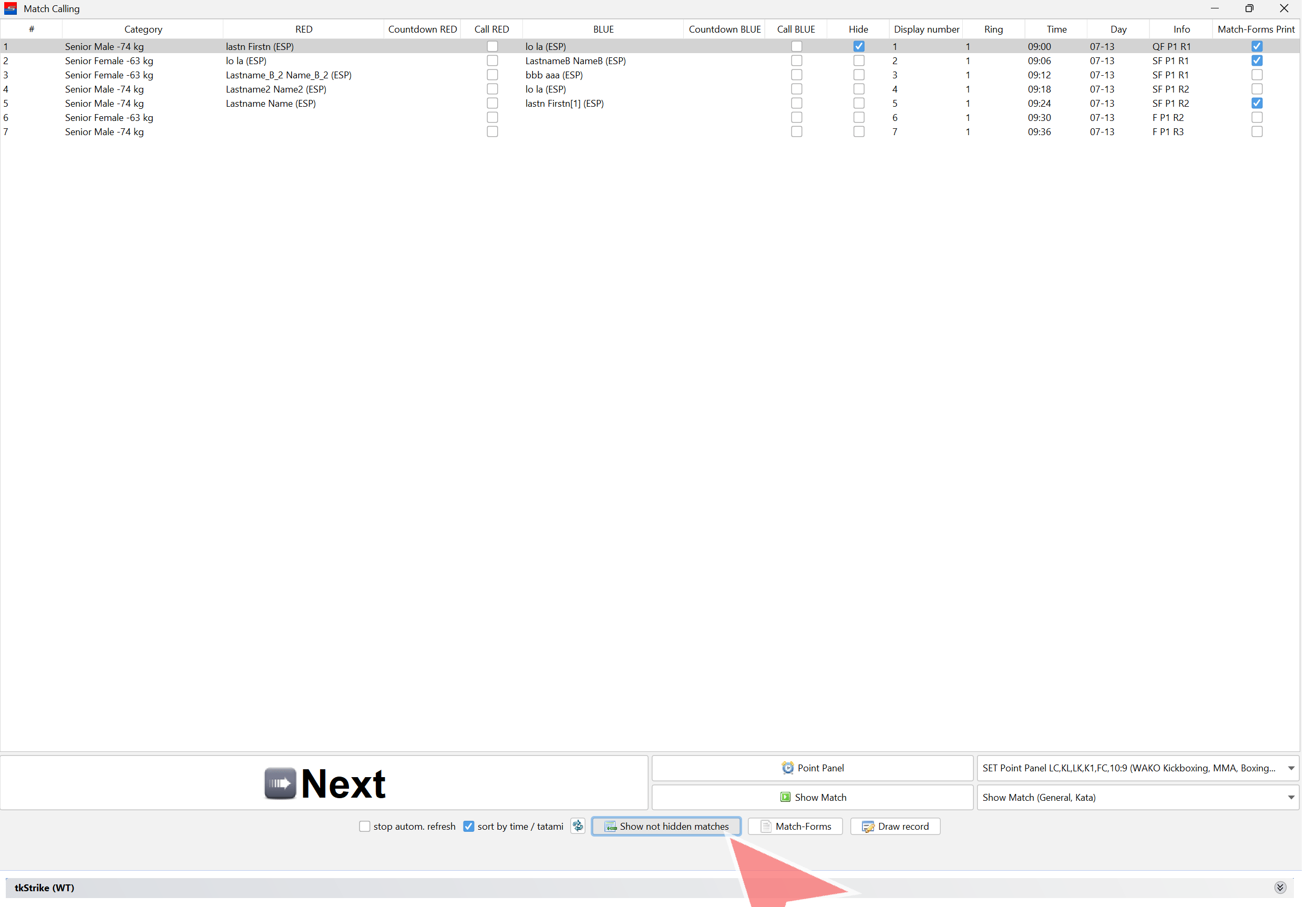The image size is (1316, 907).
Task: Click Show not hidden matches
Action: [666, 827]
